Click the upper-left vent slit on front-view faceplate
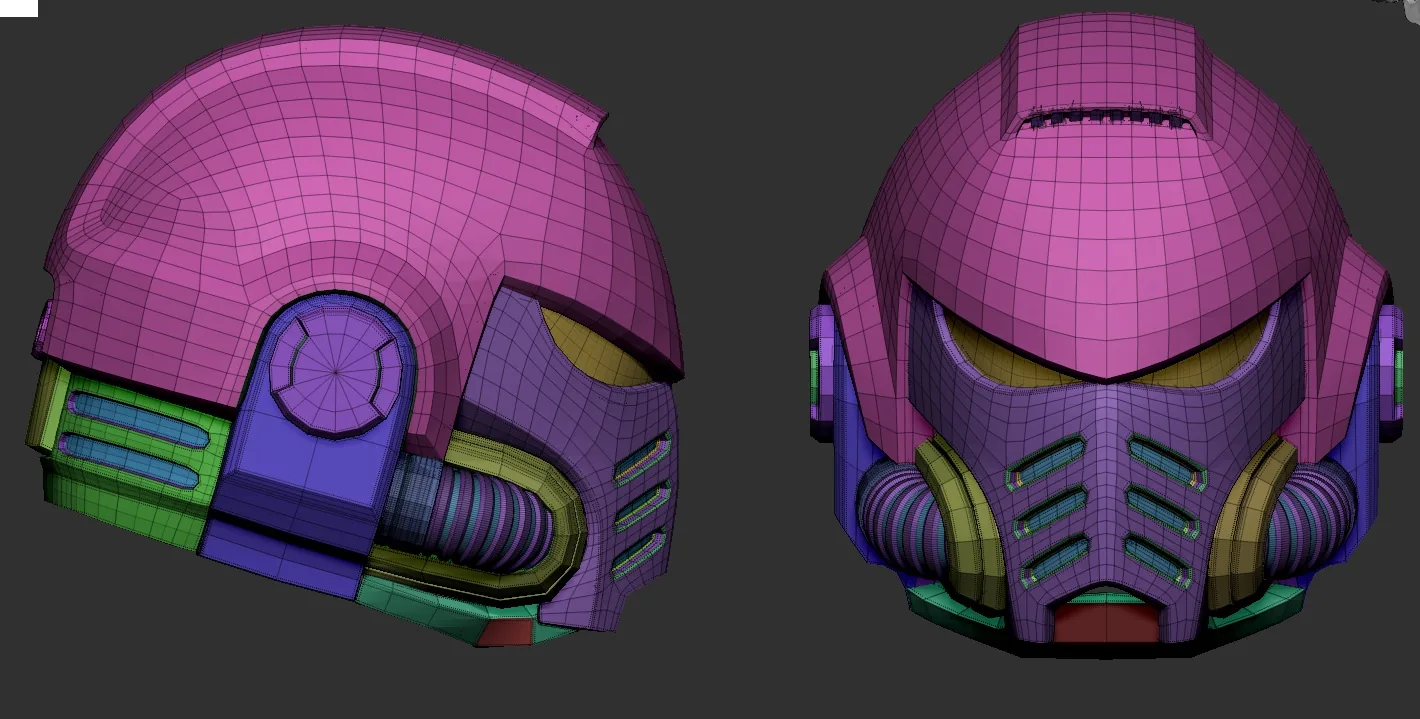 [x=1045, y=462]
